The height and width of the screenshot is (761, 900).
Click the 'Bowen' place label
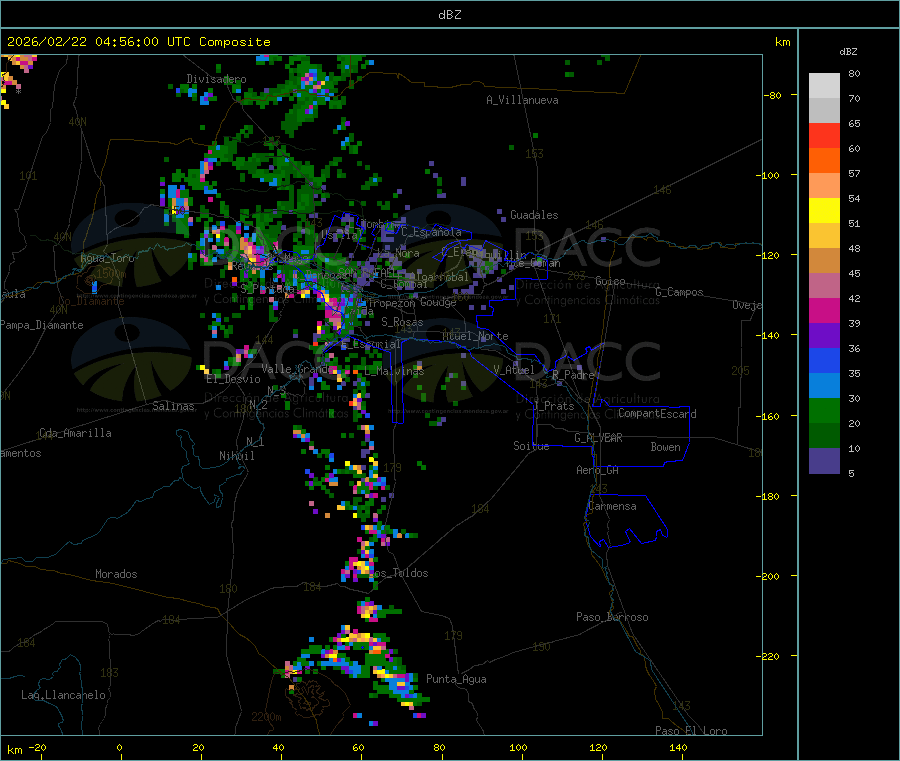(666, 447)
